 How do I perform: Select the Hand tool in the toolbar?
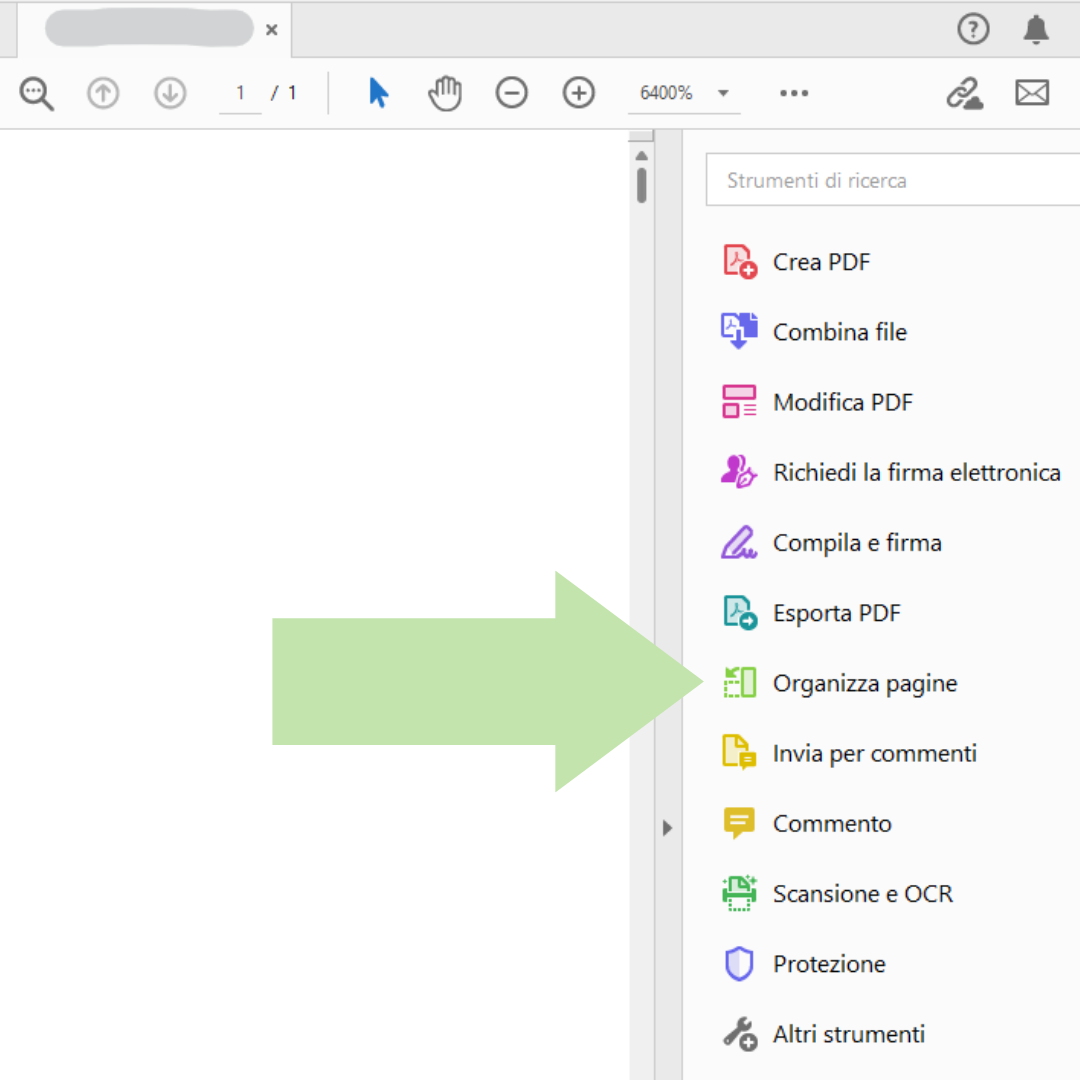(x=444, y=93)
